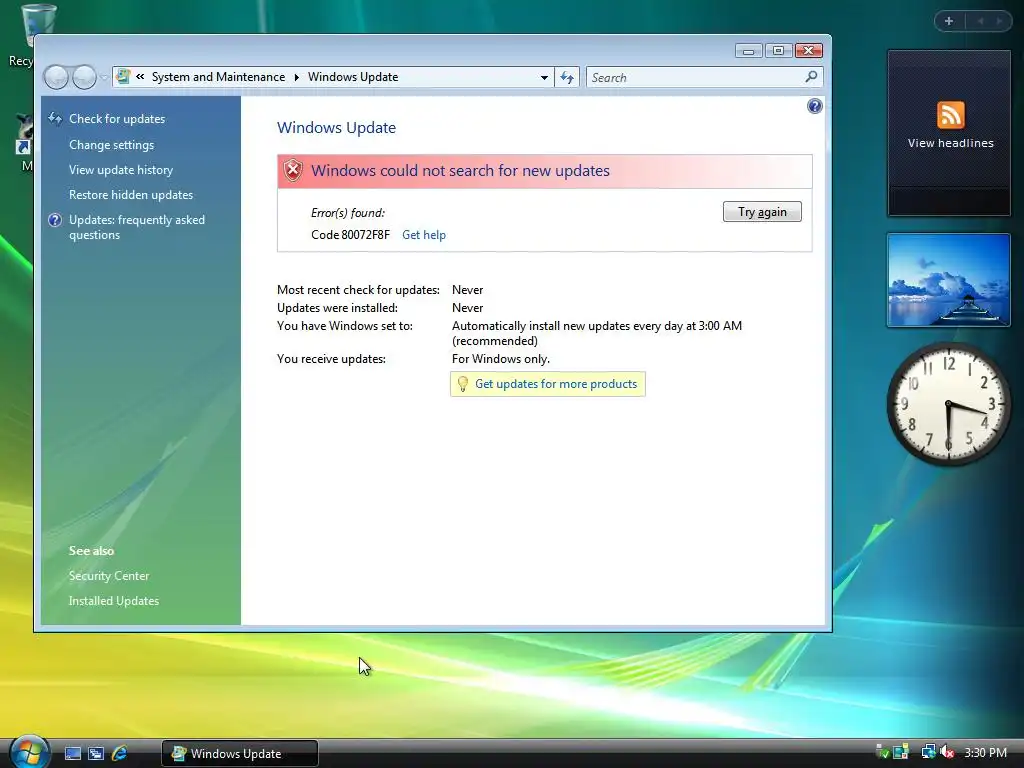Viewport: 1024px width, 768px height.
Task: Click the Windows could not search message
Action: (460, 170)
